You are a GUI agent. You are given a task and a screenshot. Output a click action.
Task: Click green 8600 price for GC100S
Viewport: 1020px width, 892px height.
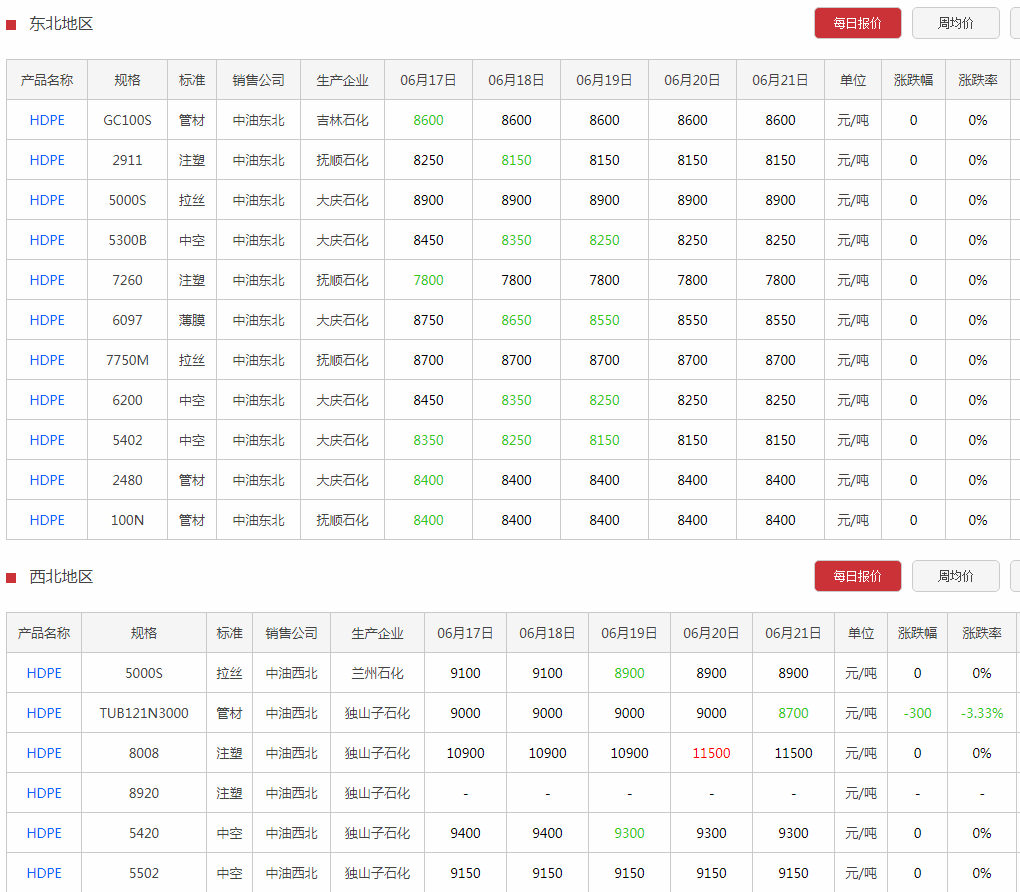pos(428,120)
